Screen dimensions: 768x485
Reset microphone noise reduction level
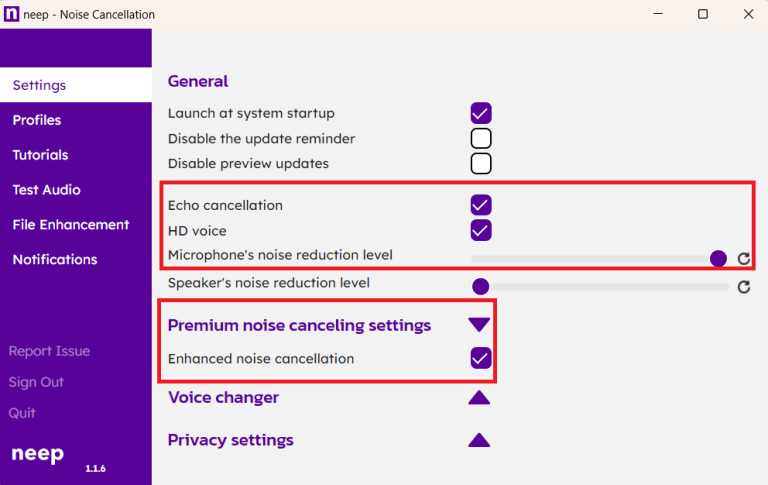(743, 259)
